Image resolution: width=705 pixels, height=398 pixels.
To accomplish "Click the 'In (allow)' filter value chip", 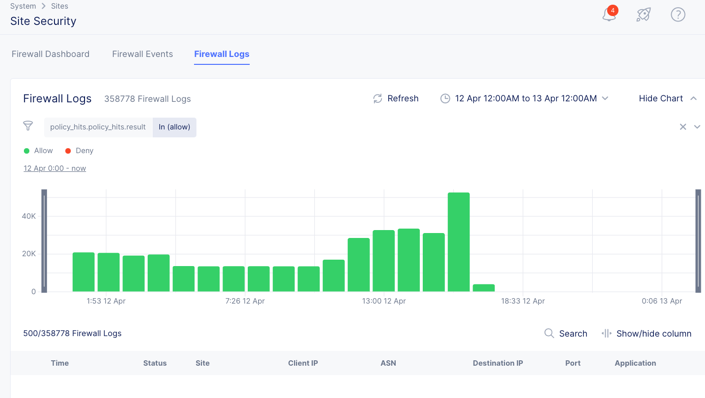I will tap(174, 127).
